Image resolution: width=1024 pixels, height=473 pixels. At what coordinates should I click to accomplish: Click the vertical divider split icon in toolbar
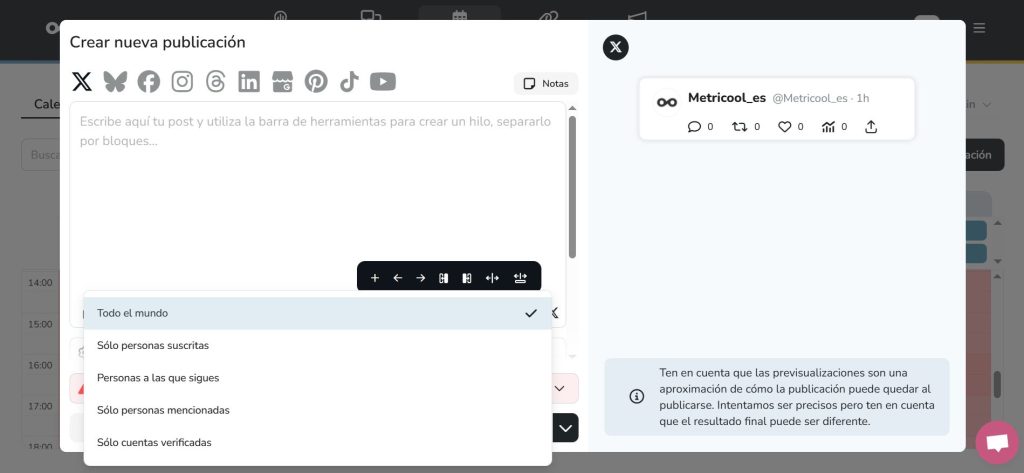point(492,278)
